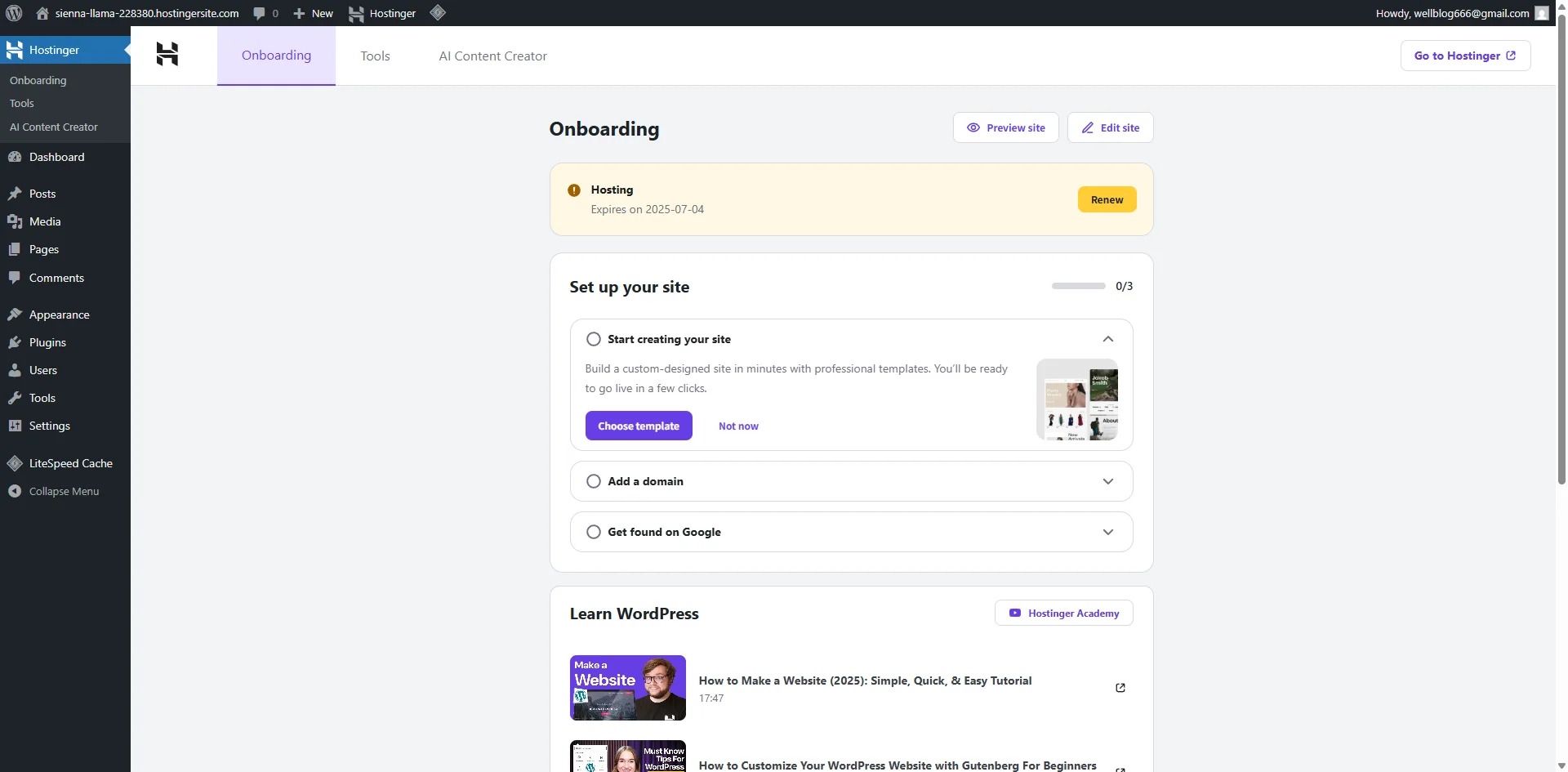Mark Add a domain step circle
1568x772 pixels.
tap(594, 481)
